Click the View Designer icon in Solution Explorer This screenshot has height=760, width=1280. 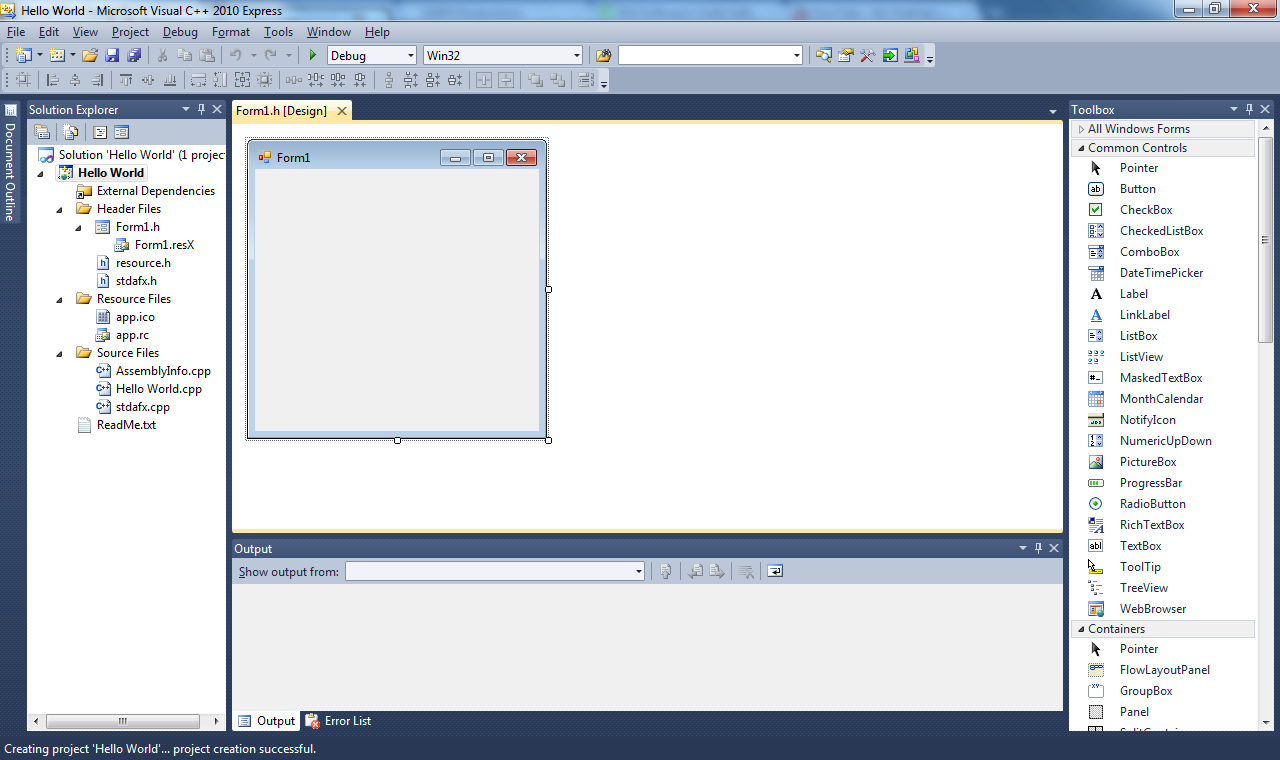pyautogui.click(x=121, y=131)
